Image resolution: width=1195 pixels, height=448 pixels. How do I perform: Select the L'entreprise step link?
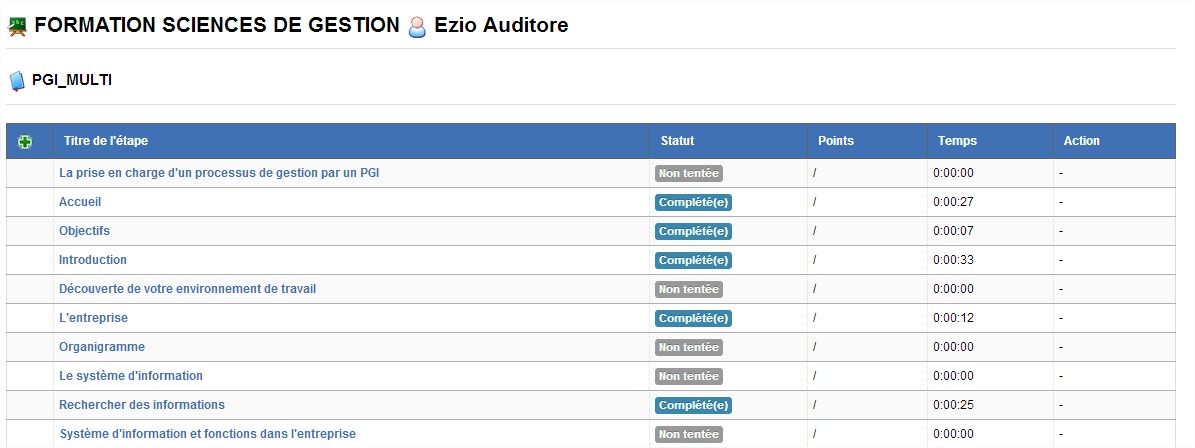(94, 318)
